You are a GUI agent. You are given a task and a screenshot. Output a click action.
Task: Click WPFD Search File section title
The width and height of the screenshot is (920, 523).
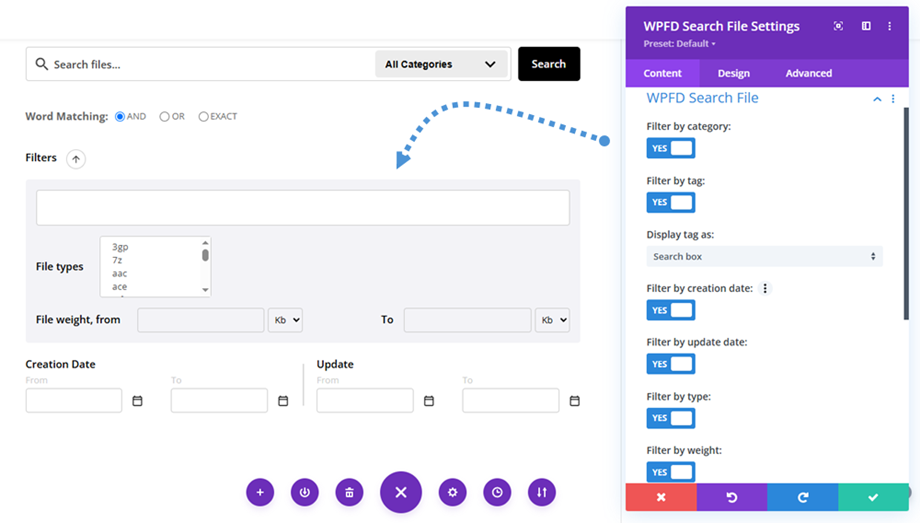(x=702, y=98)
